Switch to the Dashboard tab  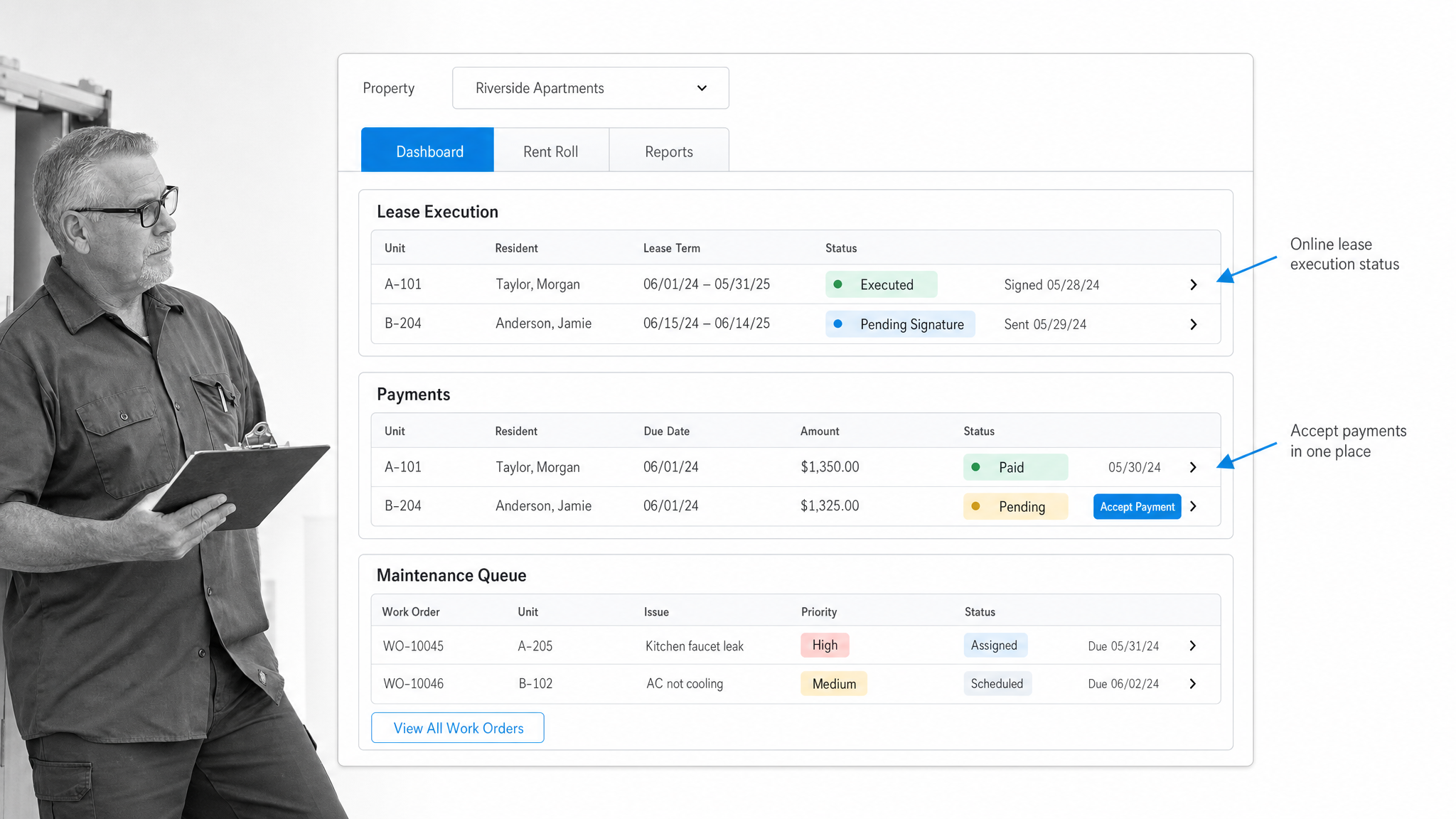[x=427, y=150]
